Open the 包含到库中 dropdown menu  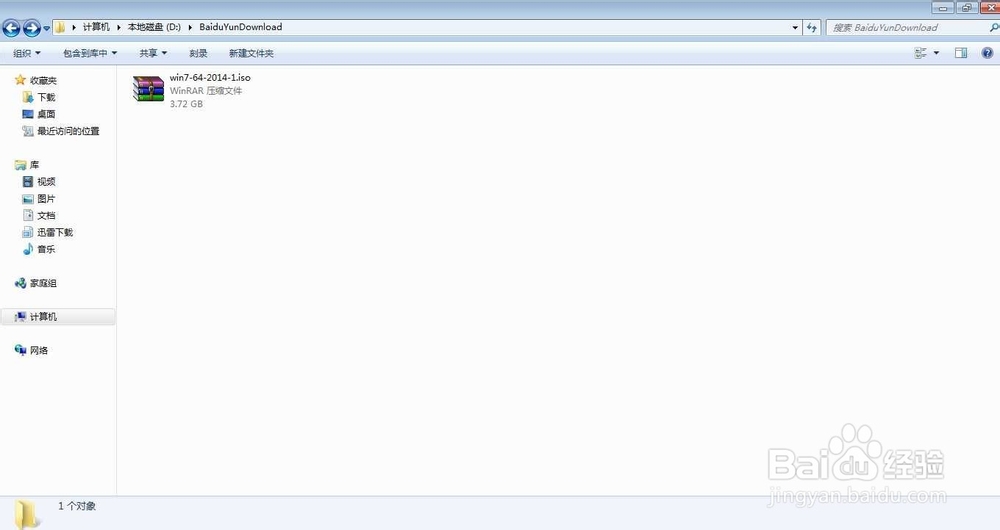pos(90,53)
